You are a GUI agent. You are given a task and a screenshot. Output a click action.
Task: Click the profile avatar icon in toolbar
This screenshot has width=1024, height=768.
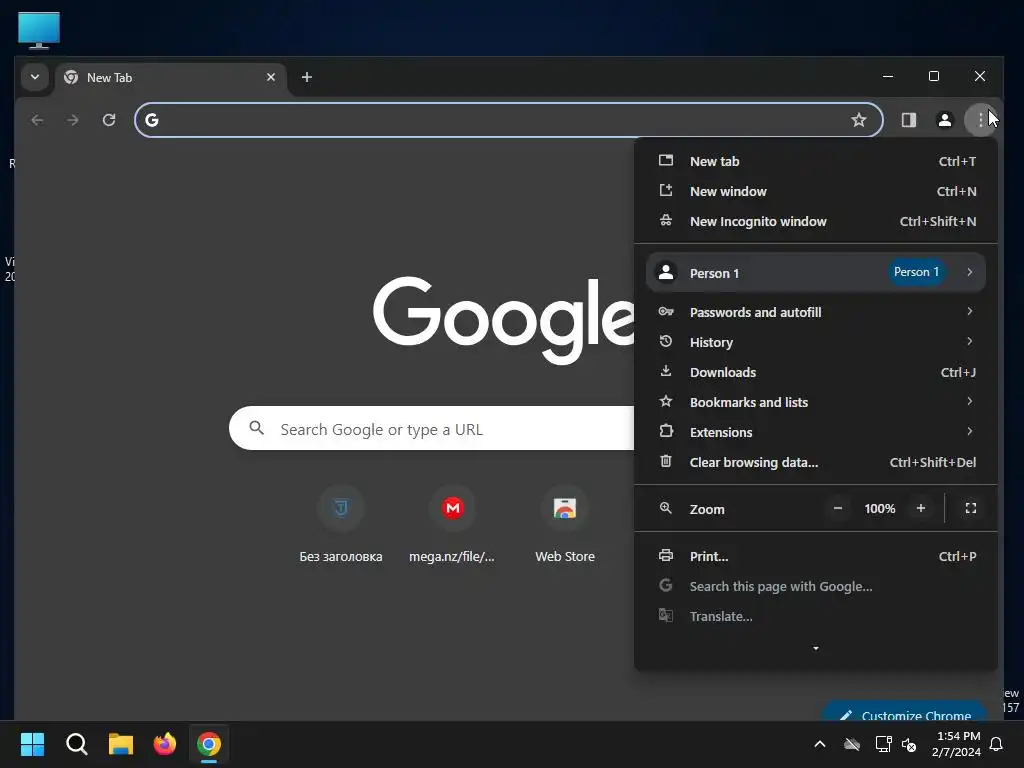pyautogui.click(x=944, y=120)
